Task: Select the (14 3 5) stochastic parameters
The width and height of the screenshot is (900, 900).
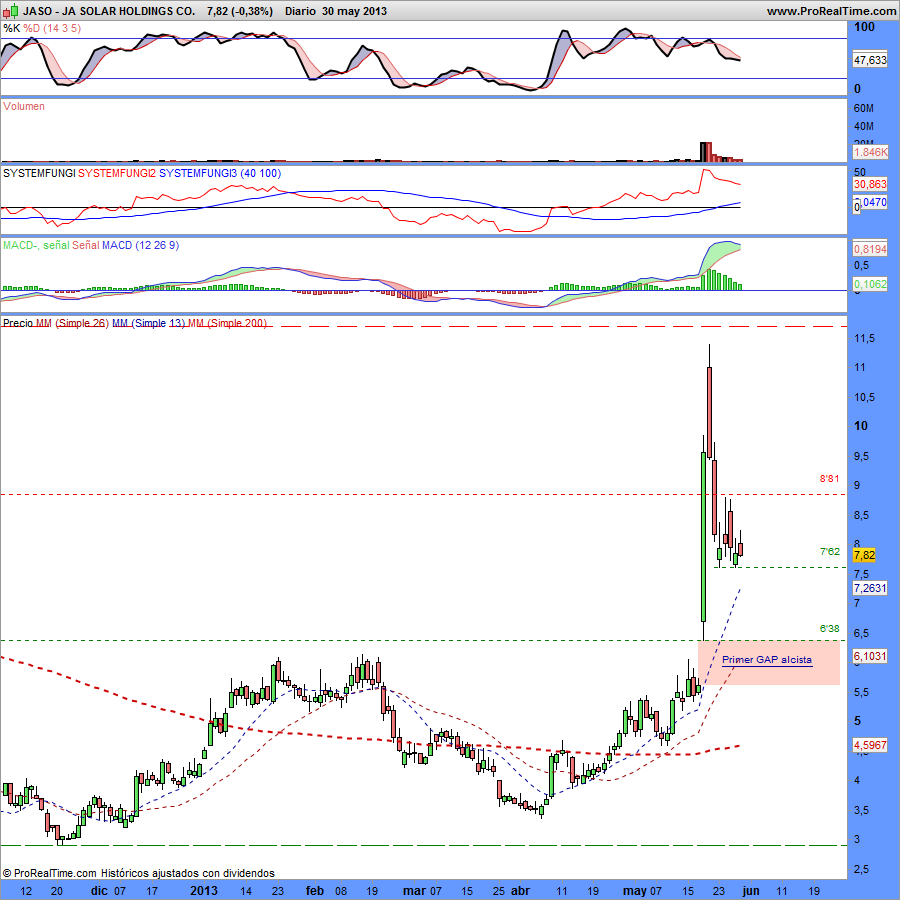Action: point(62,28)
